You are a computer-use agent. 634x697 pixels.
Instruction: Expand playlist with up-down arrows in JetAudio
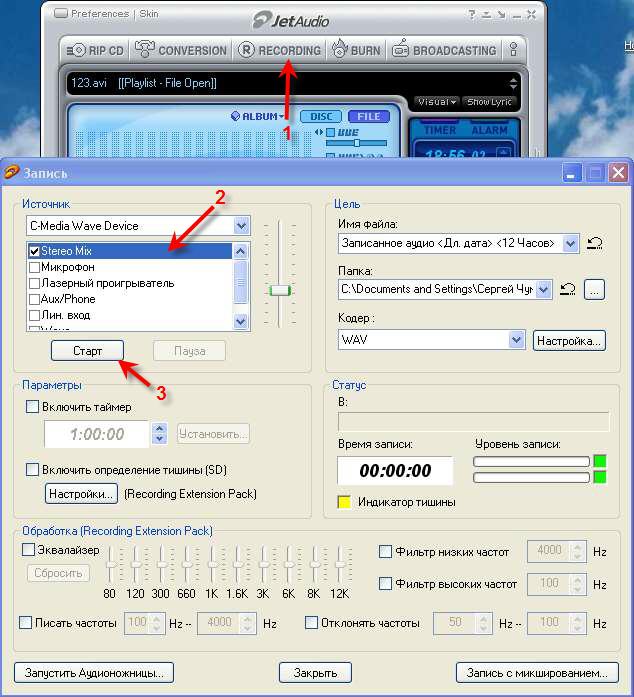[x=513, y=83]
